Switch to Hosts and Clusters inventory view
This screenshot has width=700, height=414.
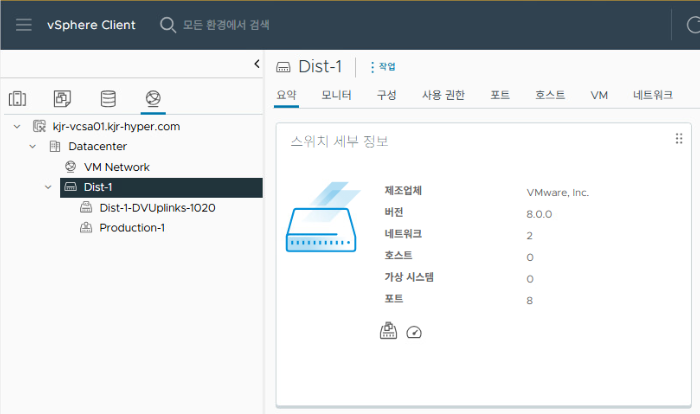17,98
